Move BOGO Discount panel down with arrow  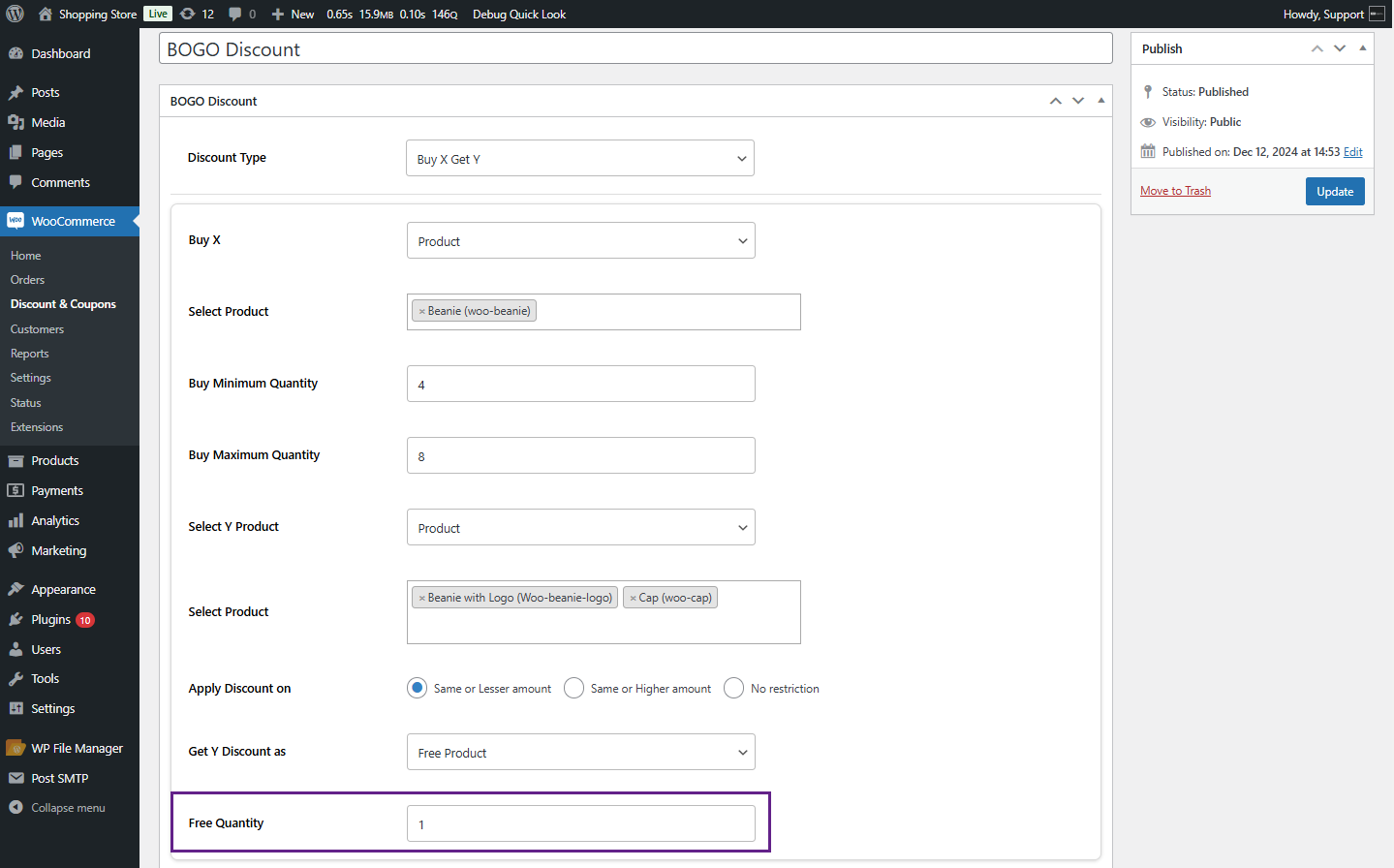click(1078, 101)
